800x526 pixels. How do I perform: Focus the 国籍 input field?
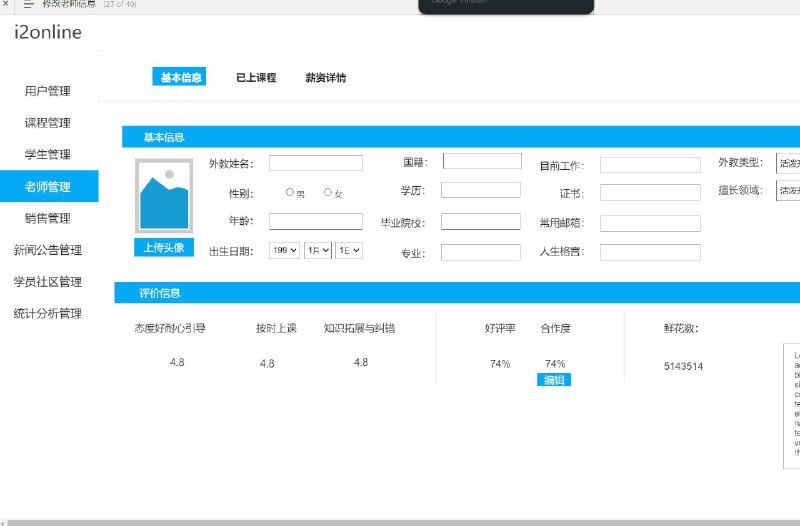[x=482, y=161]
